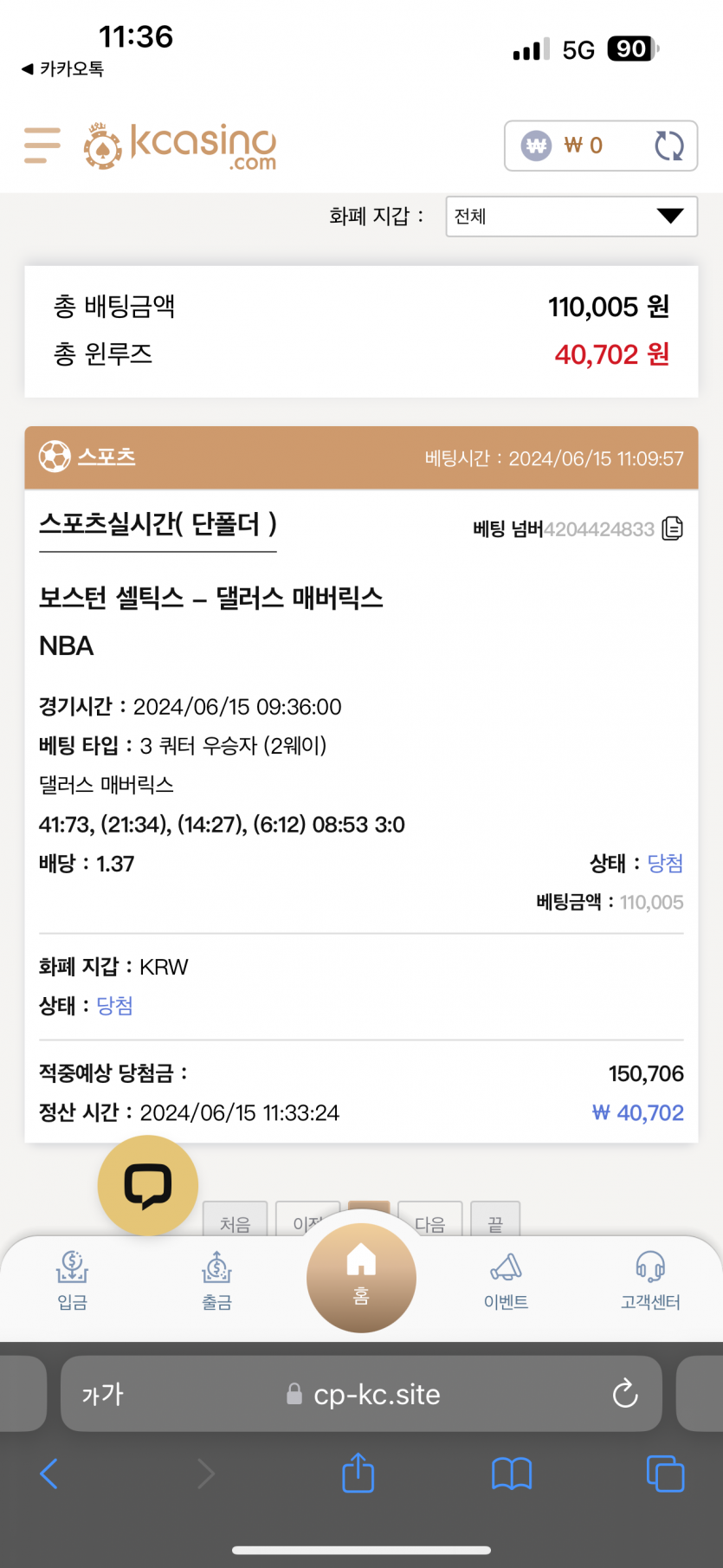Tap the won currency coin icon

coord(536,146)
